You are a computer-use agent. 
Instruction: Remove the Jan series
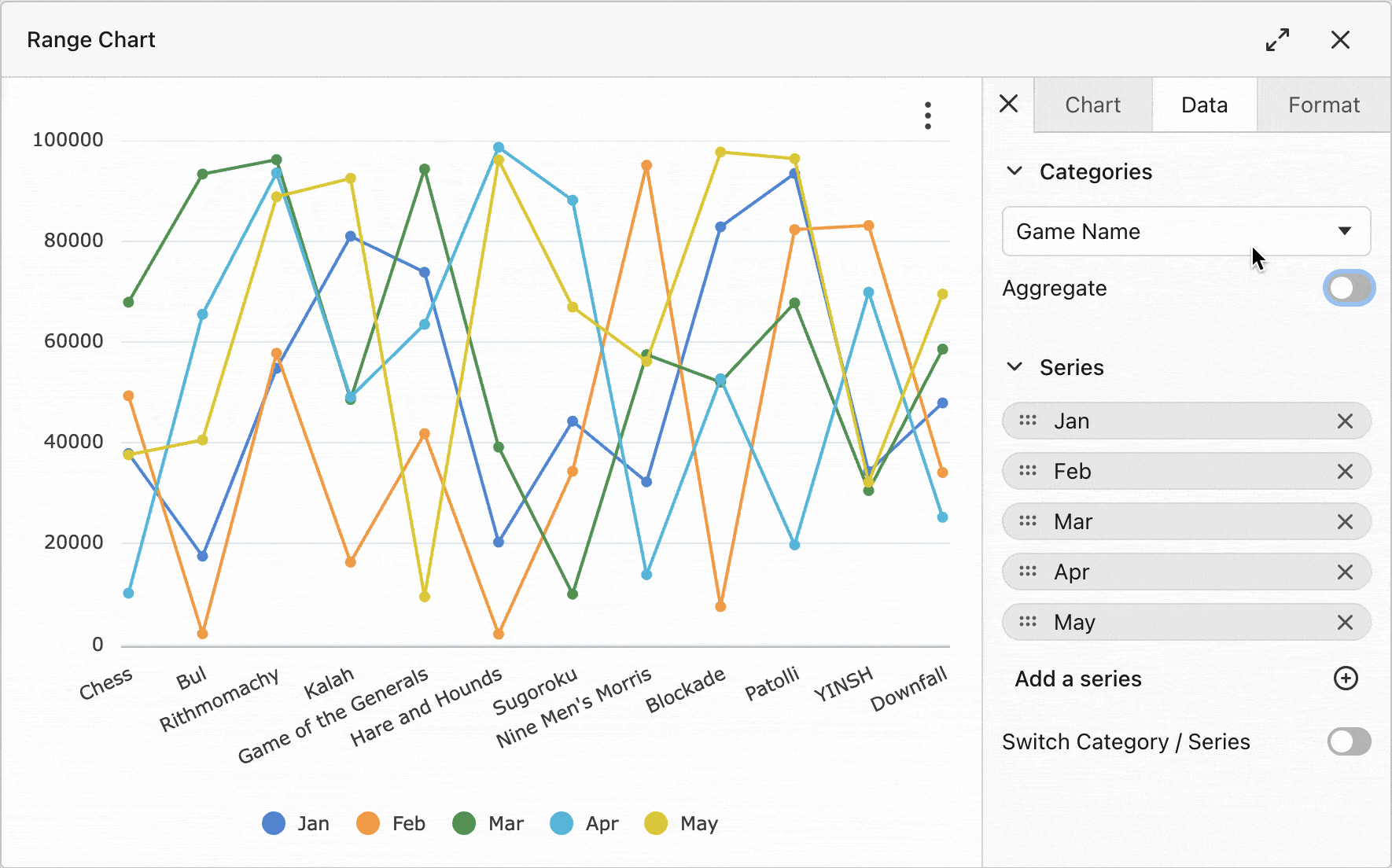[x=1345, y=421]
